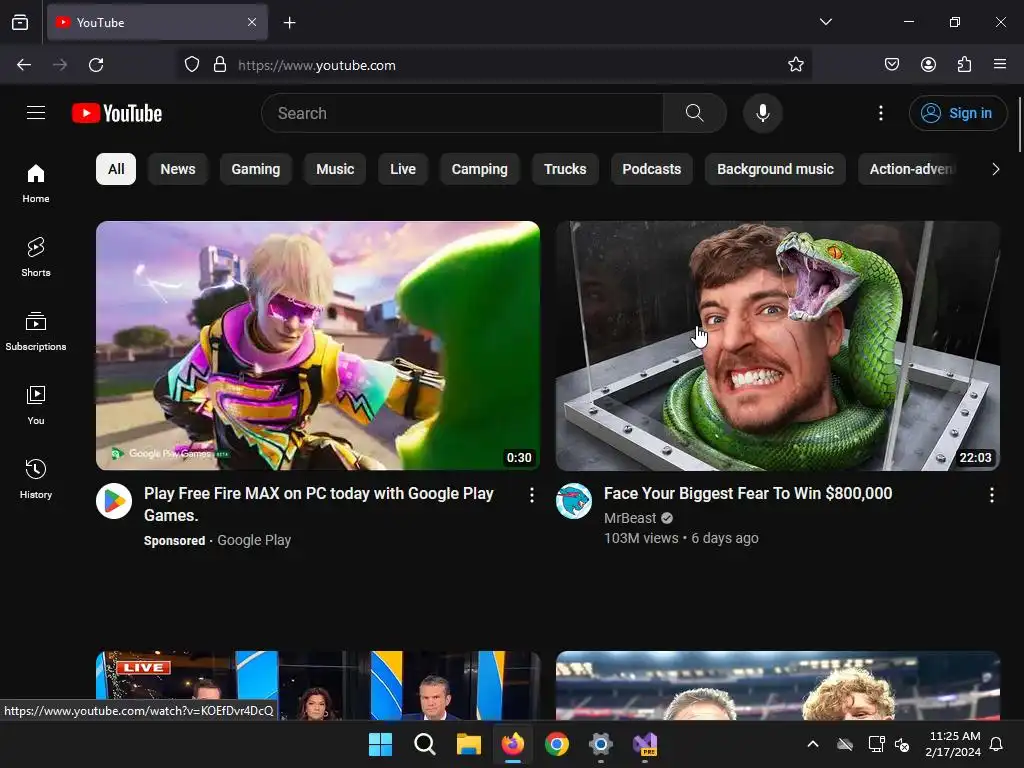Open the notification bell in taskbar

pos(997,744)
